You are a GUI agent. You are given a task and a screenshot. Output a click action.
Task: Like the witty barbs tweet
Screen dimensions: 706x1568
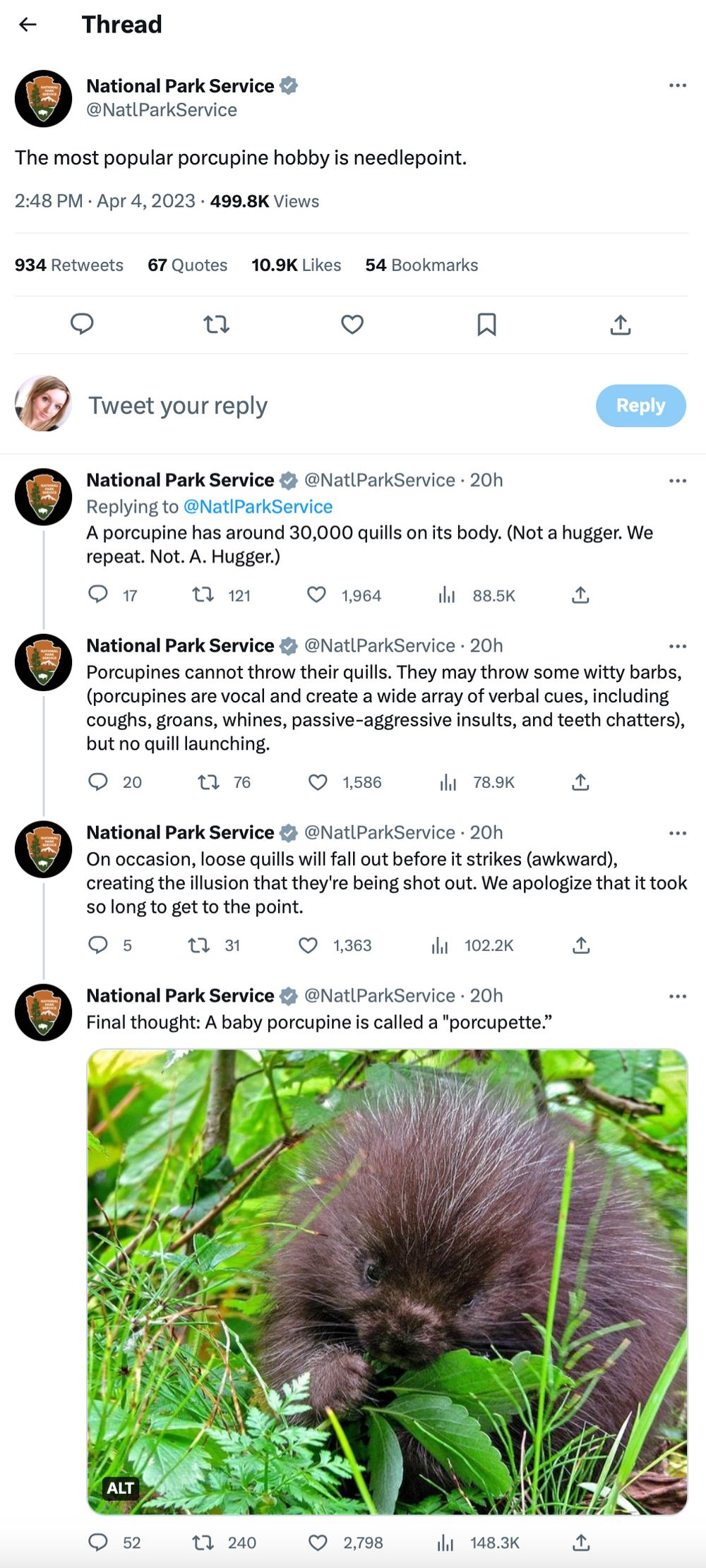[318, 782]
